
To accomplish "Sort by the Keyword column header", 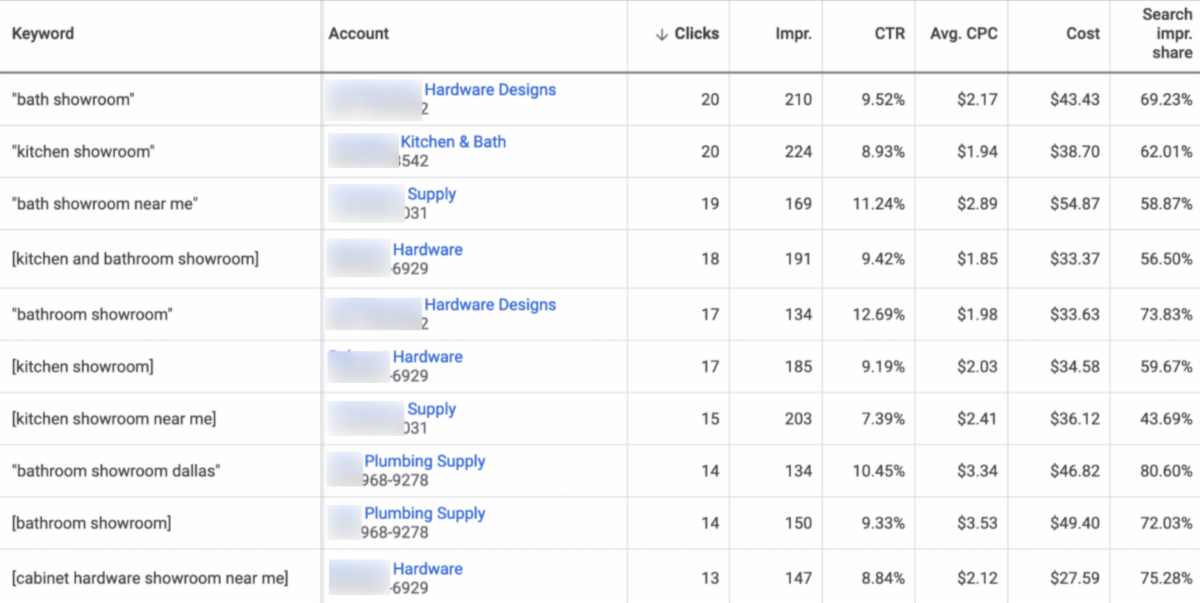I will point(43,33).
